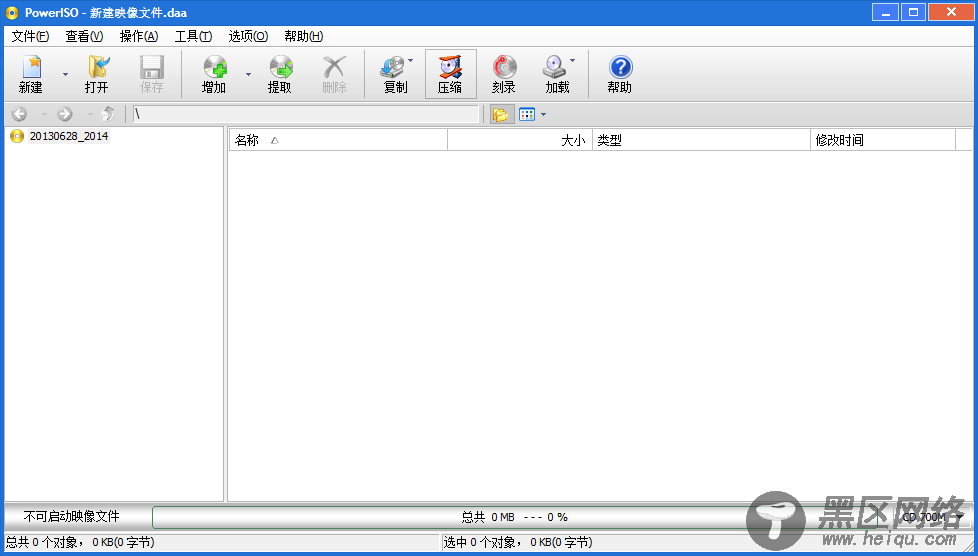Open the 操作(A) menu
The width and height of the screenshot is (978, 556).
pyautogui.click(x=138, y=36)
